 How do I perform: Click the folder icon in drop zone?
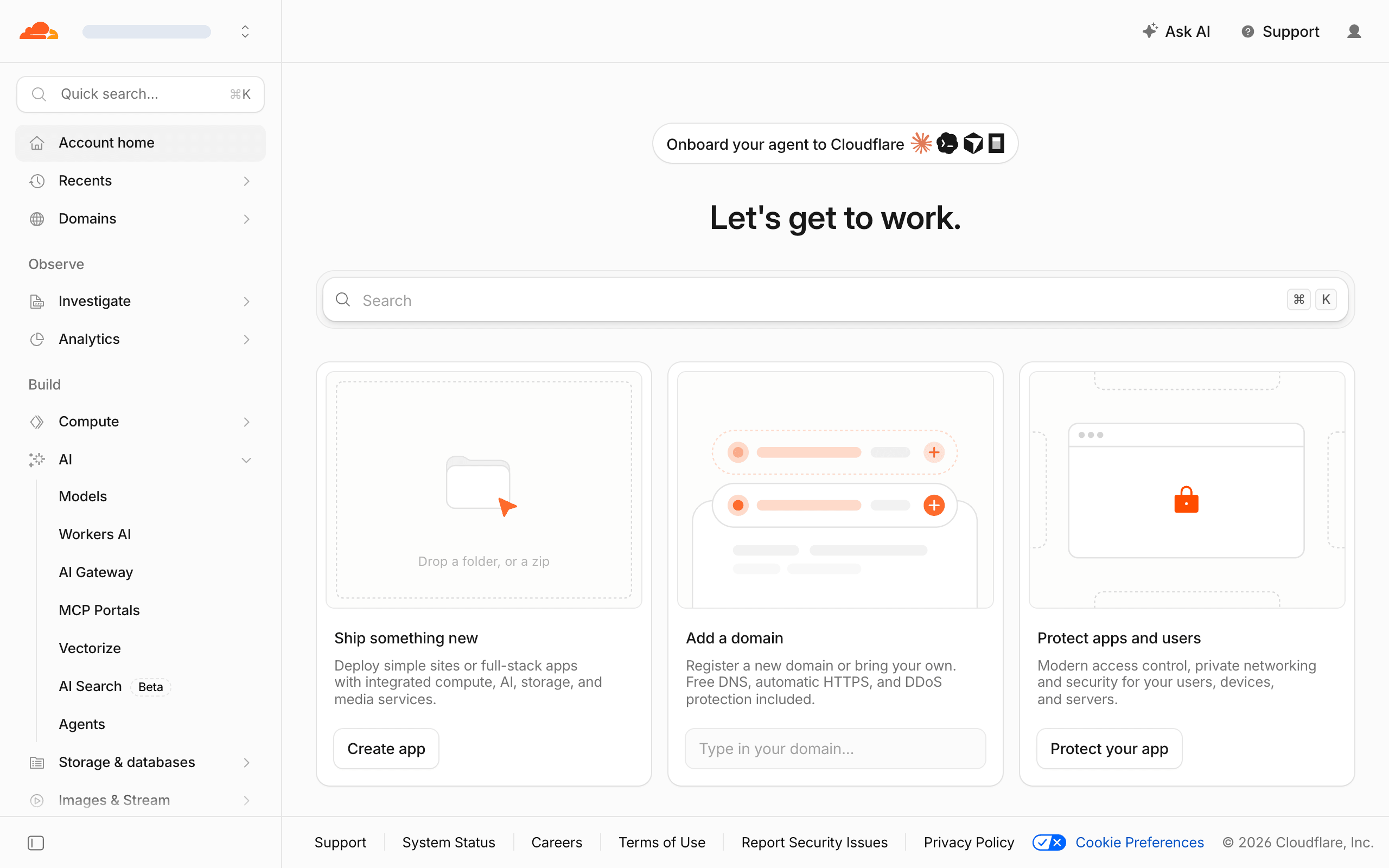pos(478,483)
